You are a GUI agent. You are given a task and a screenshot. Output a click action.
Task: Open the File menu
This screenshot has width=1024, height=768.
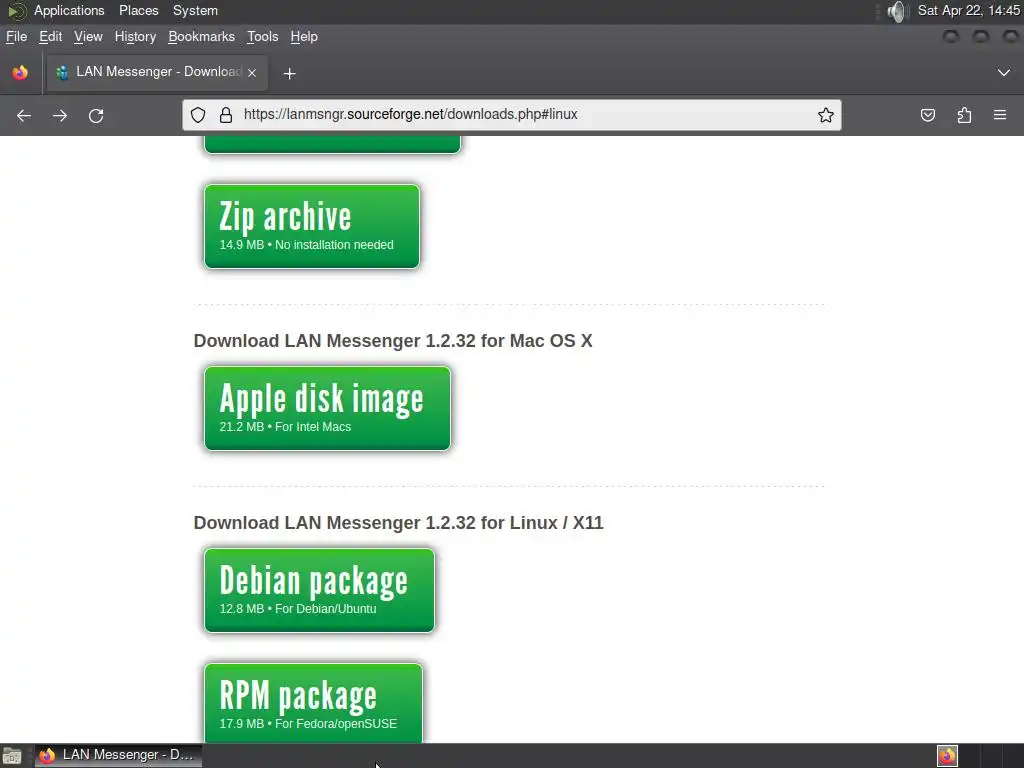[16, 37]
